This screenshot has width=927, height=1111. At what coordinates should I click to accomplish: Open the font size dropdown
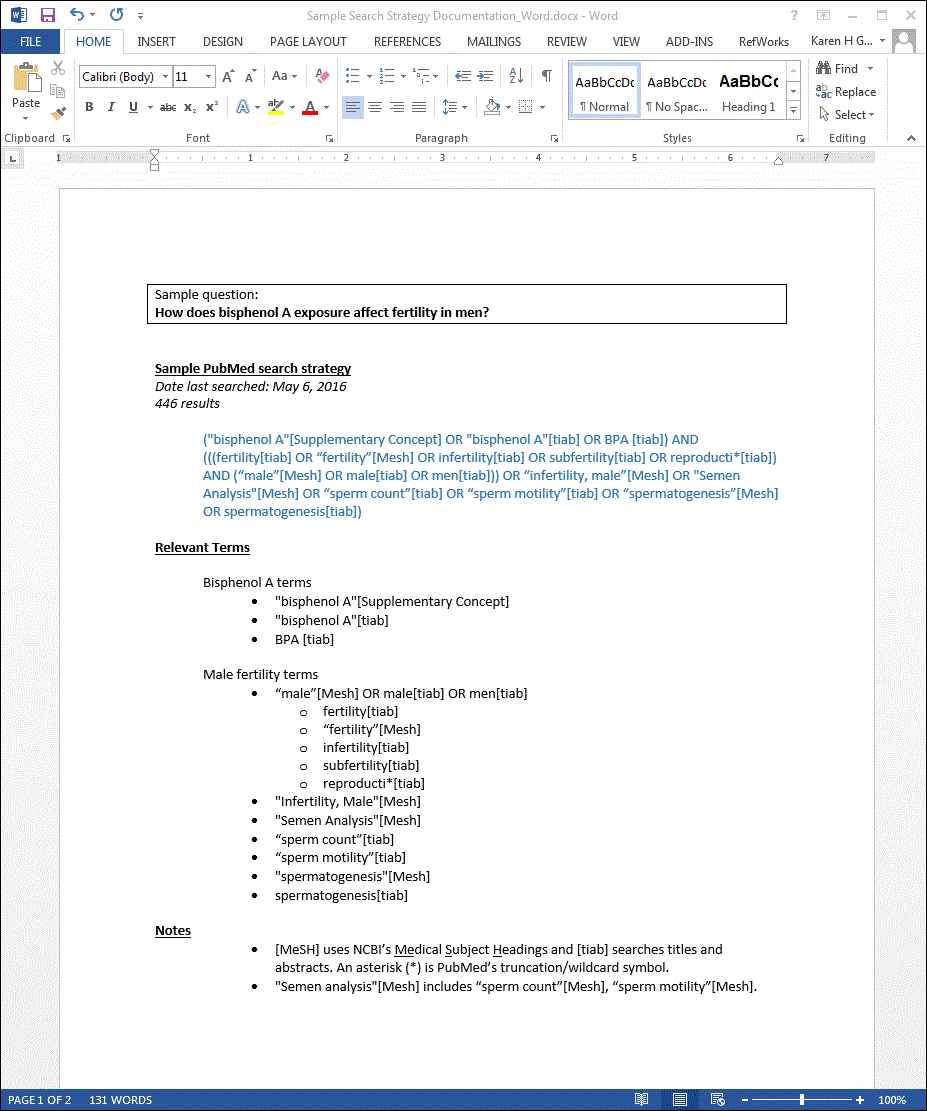point(207,76)
